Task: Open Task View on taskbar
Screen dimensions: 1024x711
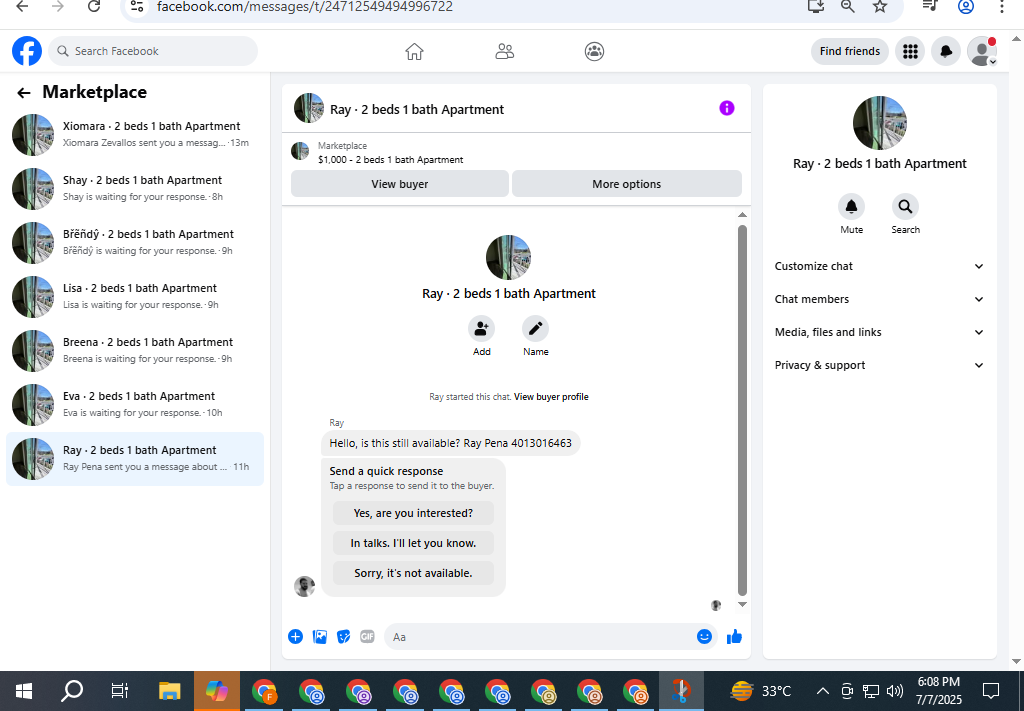Action: pyautogui.click(x=120, y=691)
